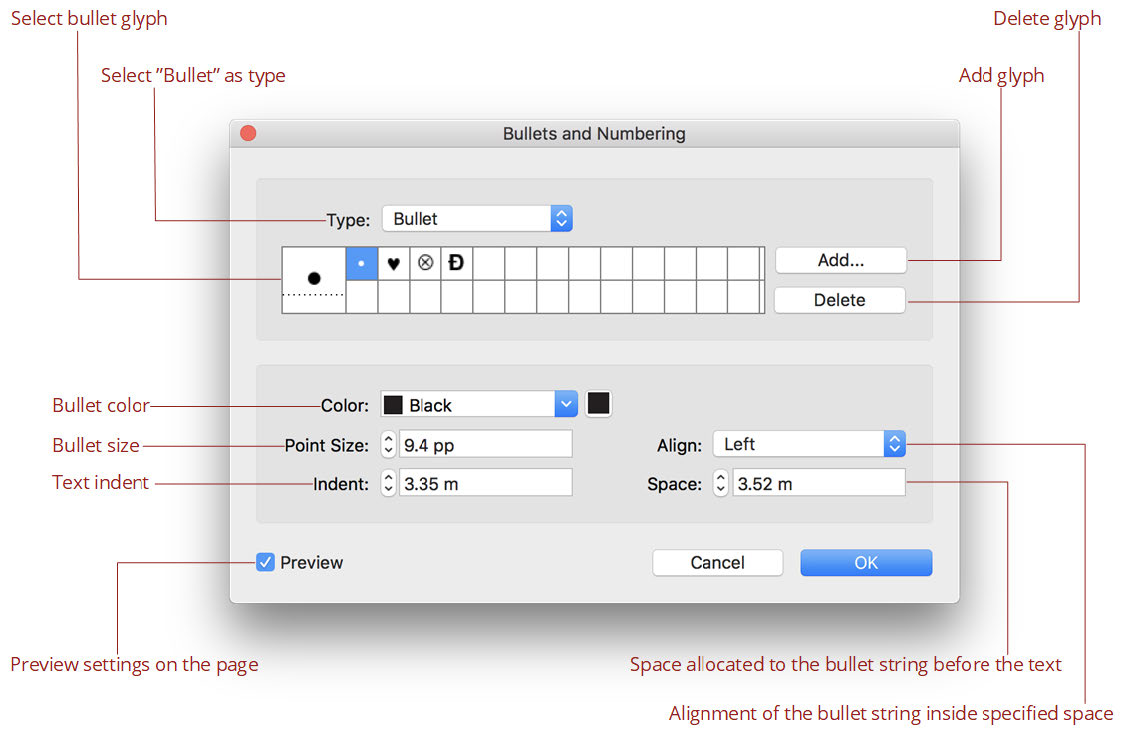Click the black color swatch beside Color dropdown
This screenshot has width=1124, height=736.
(598, 404)
